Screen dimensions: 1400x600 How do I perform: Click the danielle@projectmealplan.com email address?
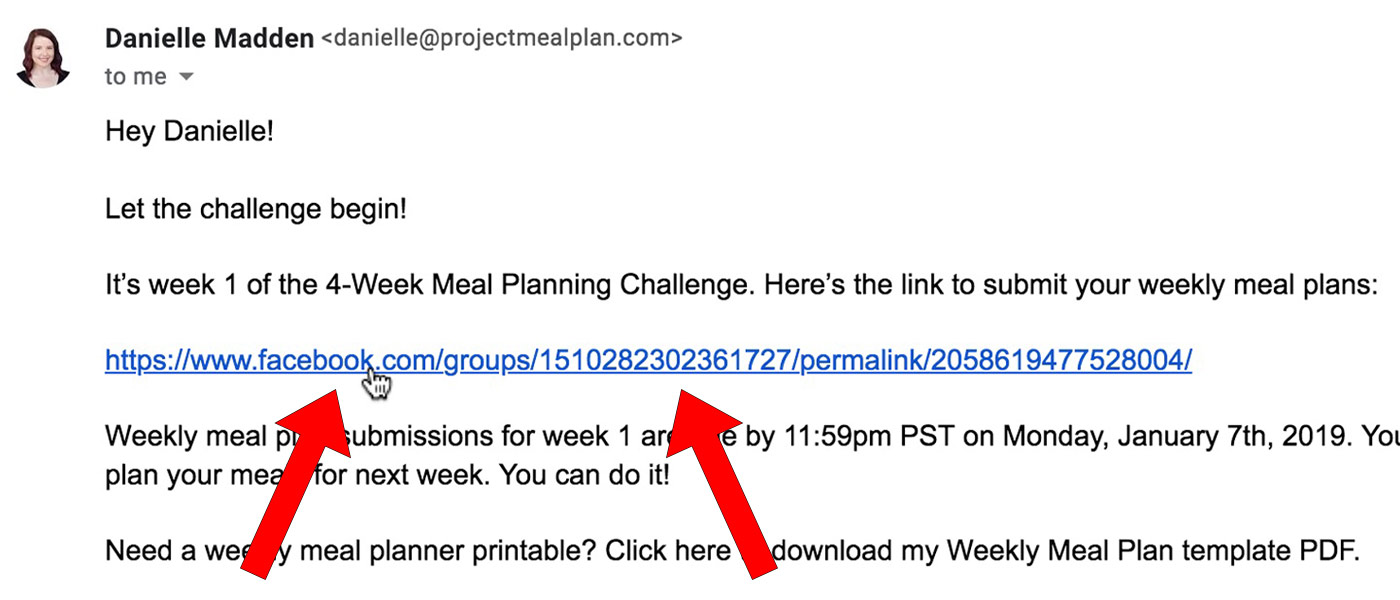click(501, 39)
